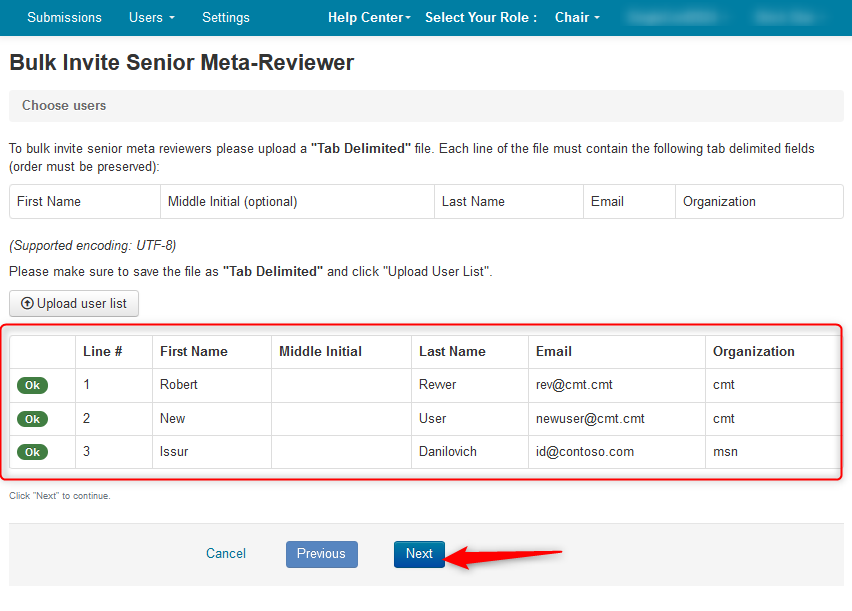Image resolution: width=852 pixels, height=611 pixels.
Task: Click the Ok badge for Issur
Action: 33,452
